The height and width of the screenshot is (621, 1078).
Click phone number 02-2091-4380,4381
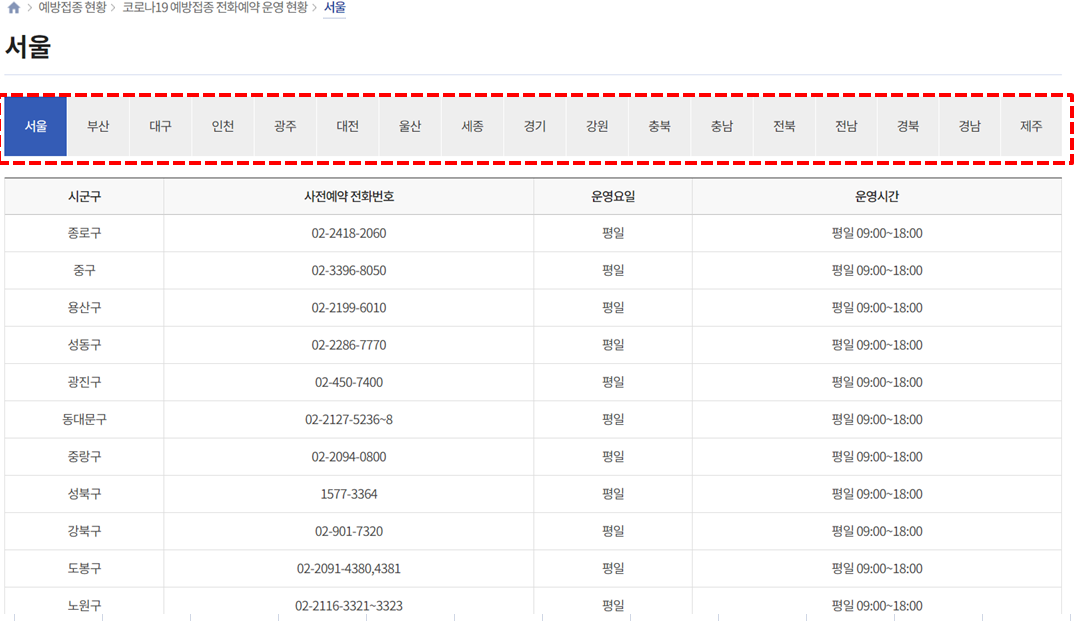(349, 568)
